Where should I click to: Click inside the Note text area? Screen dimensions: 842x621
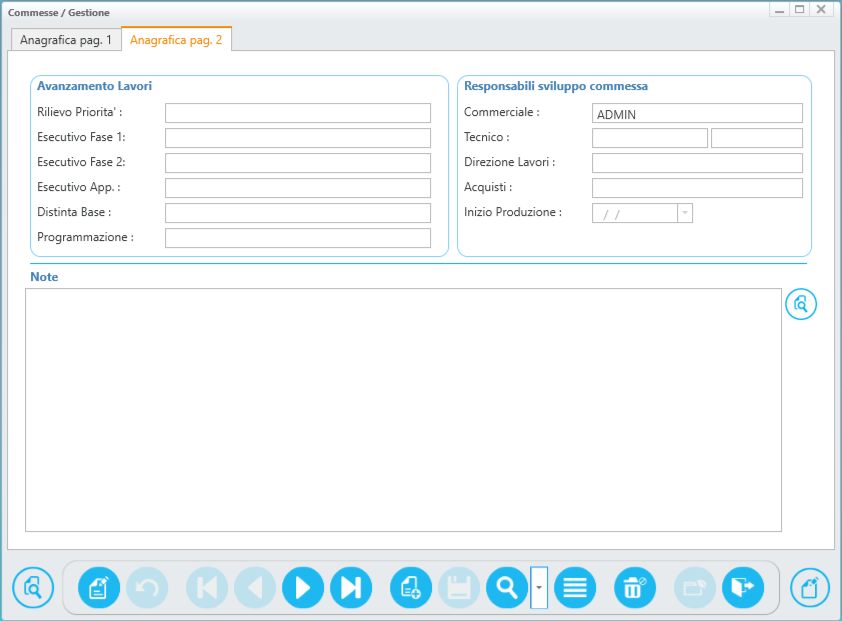point(403,410)
